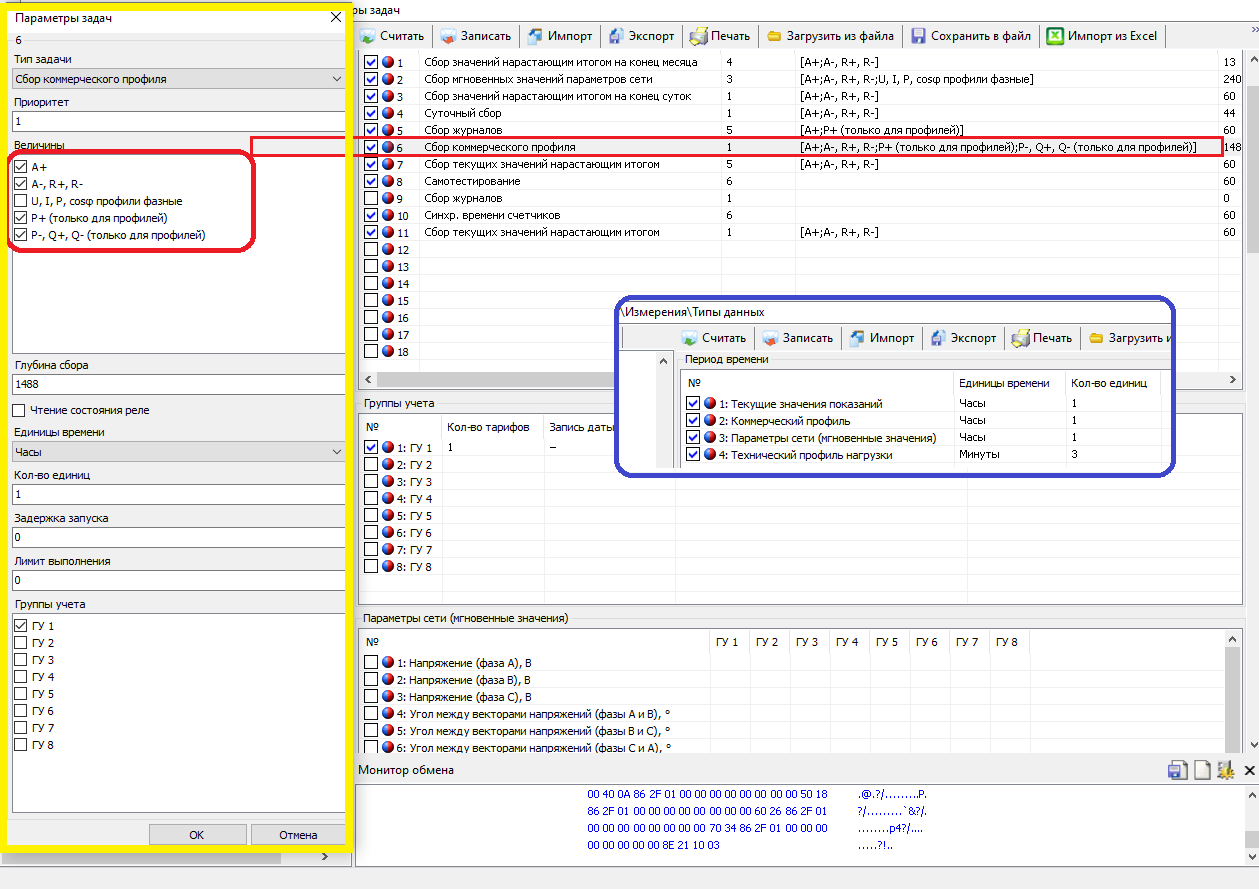Screen dimensions: 1259x889
Task: Save exchange monitor log via floppy icon
Action: click(1177, 770)
